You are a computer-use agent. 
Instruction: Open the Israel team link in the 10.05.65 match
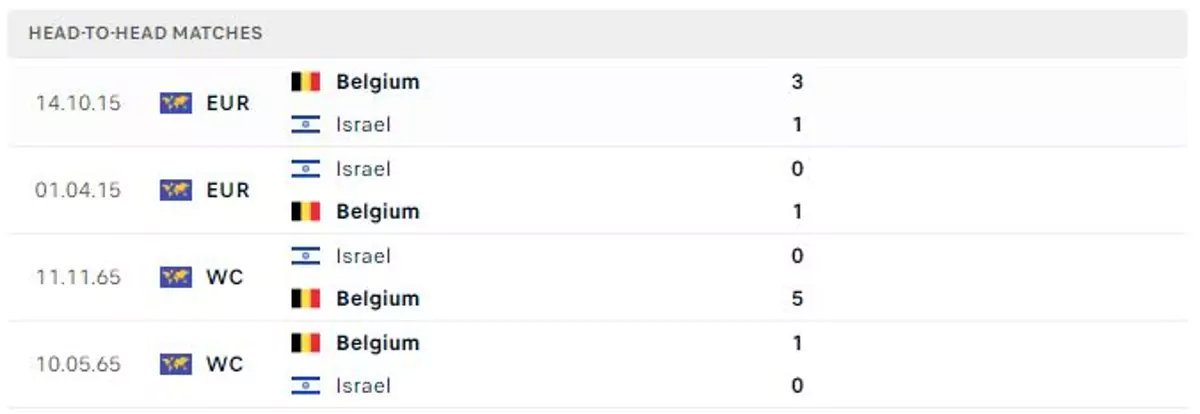(363, 386)
